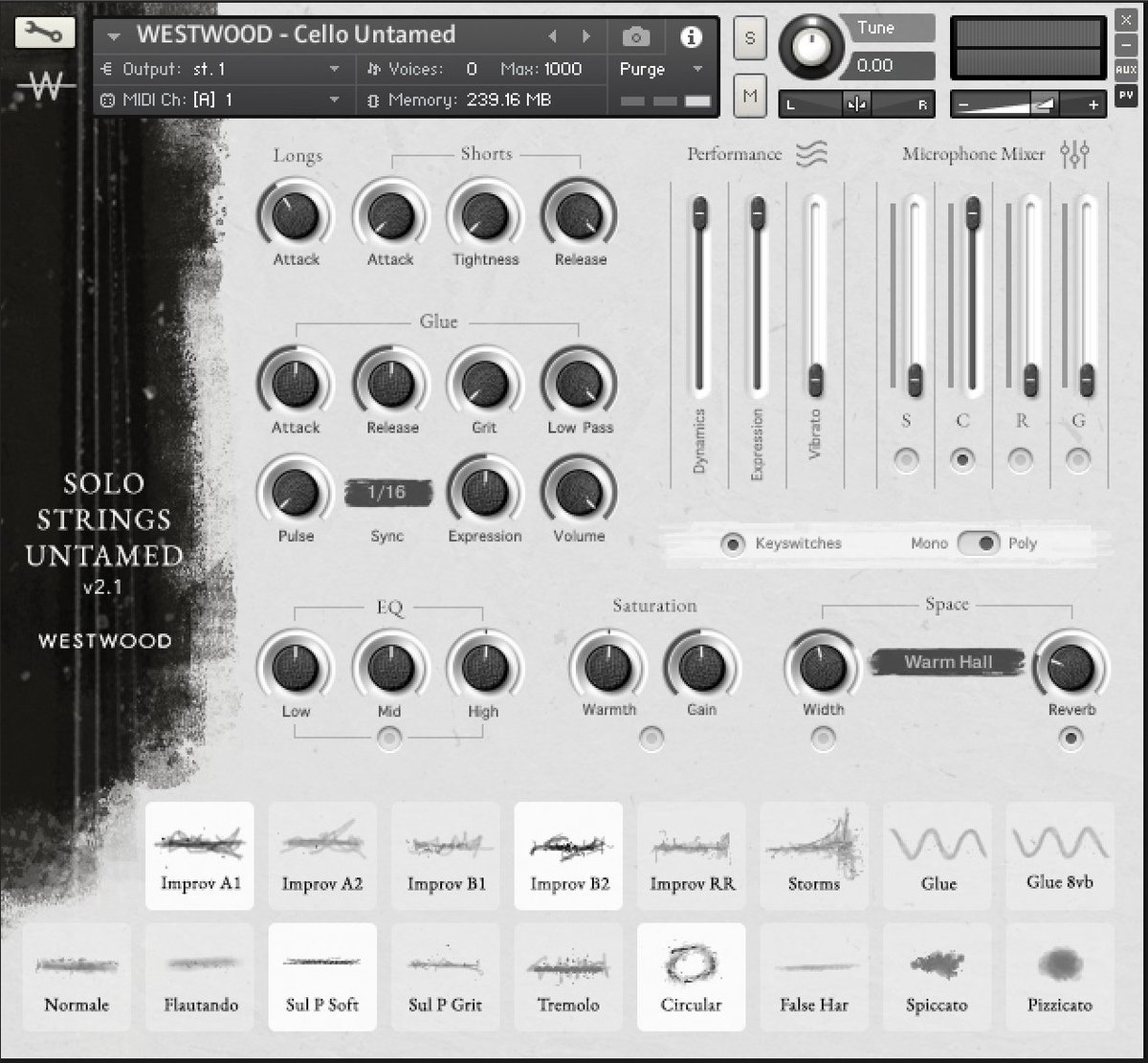Click the master volume slider

(1028, 104)
